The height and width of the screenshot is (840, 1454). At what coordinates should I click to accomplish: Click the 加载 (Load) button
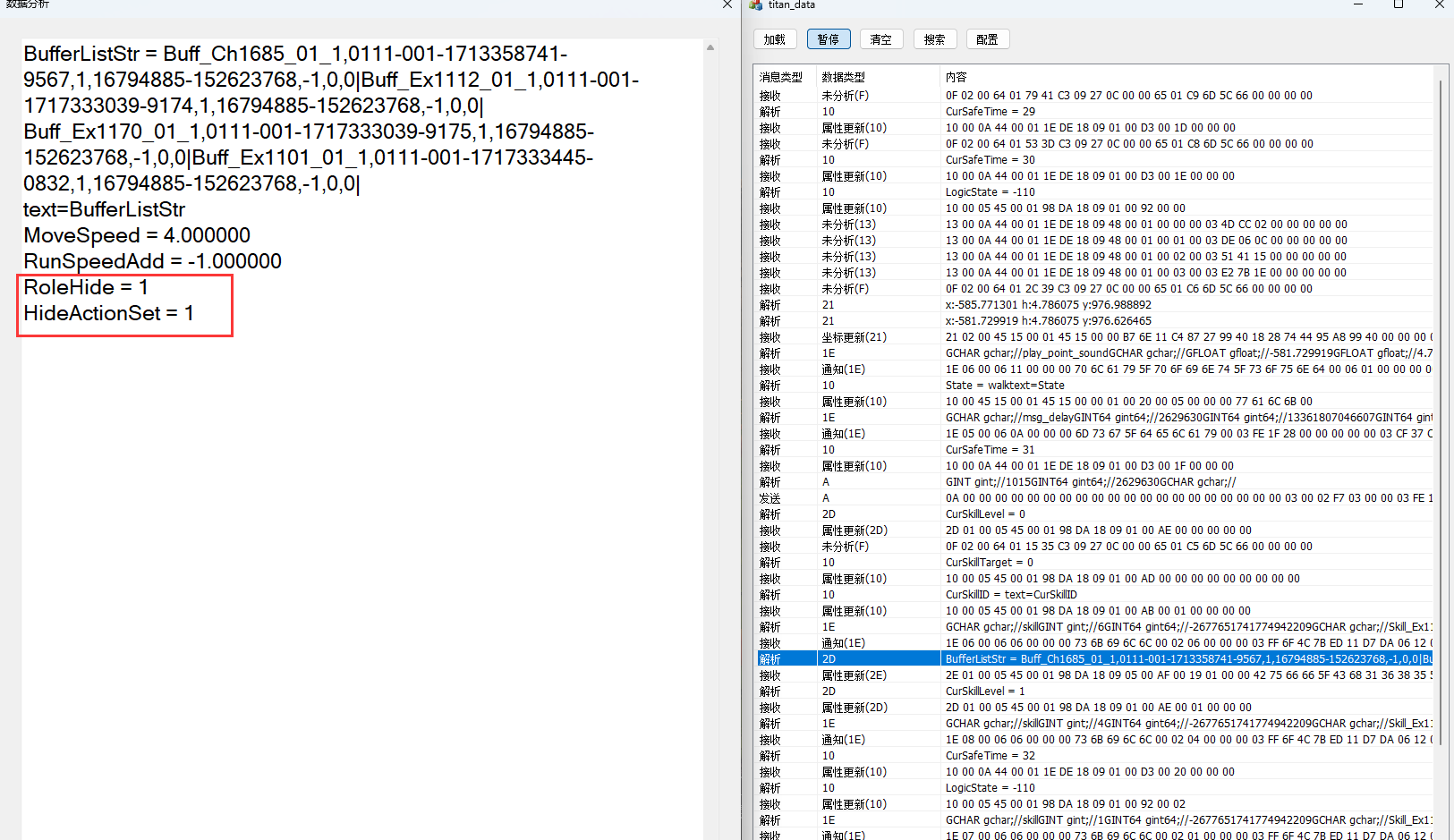pyautogui.click(x=775, y=39)
